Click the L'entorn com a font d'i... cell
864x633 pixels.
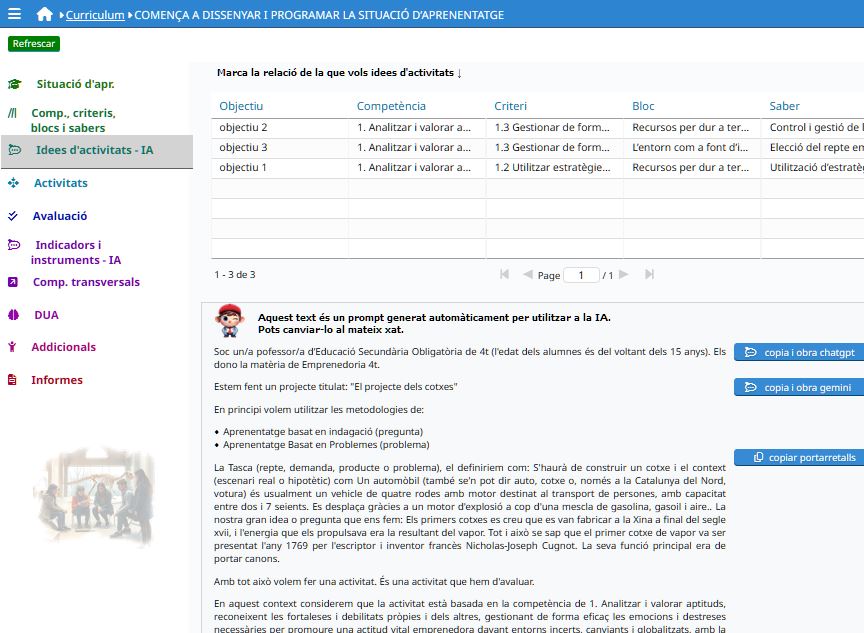pos(690,148)
